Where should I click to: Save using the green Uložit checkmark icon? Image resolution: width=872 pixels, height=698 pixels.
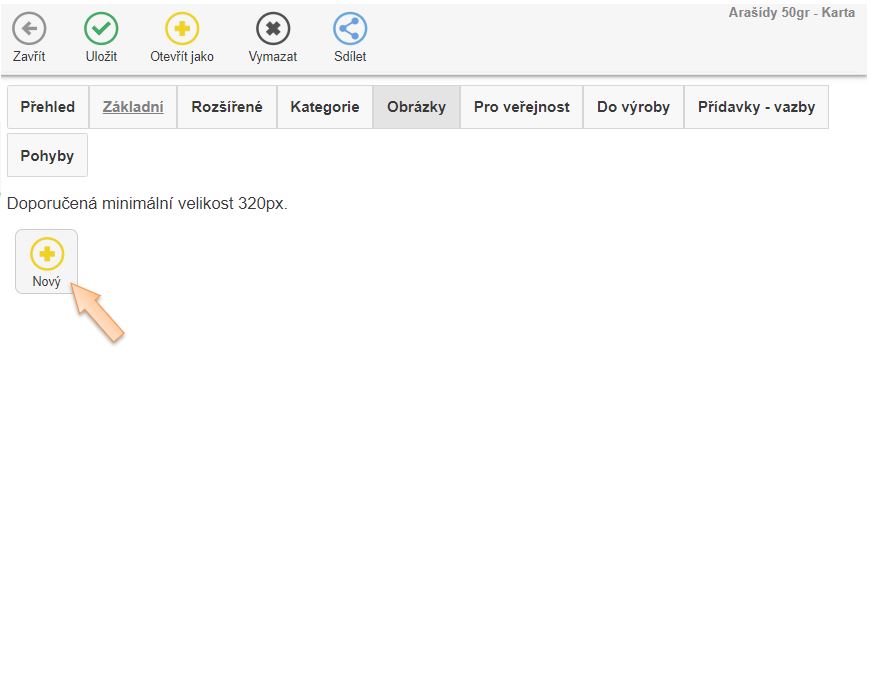tap(101, 29)
